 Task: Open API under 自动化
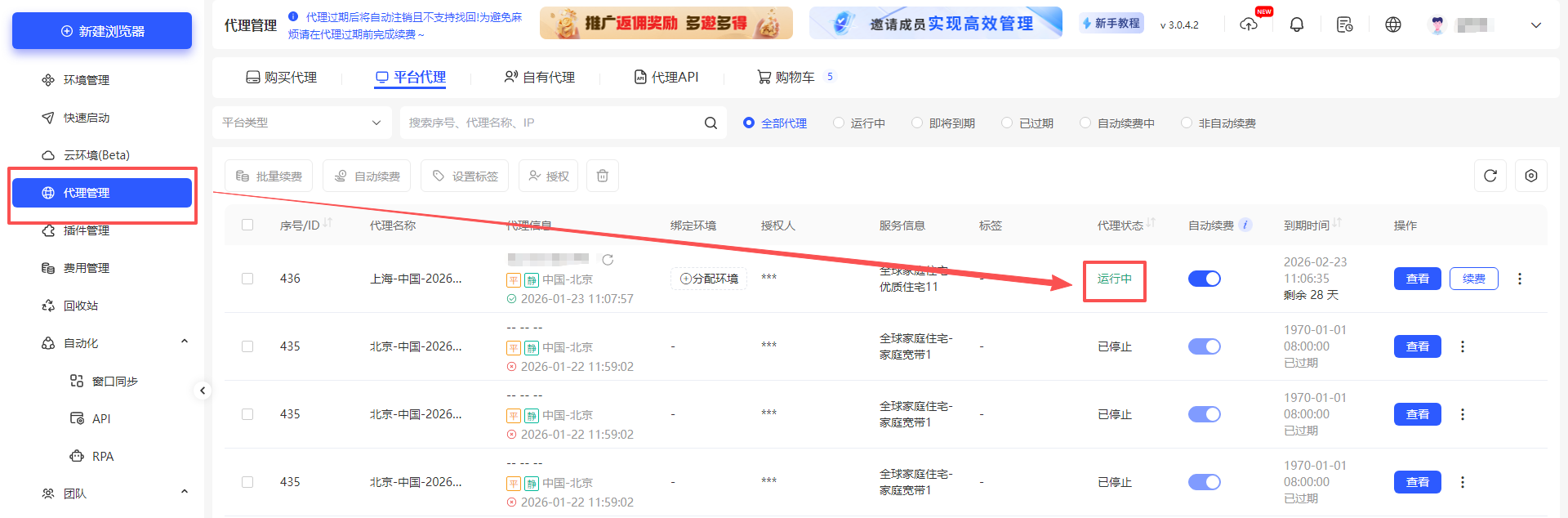(x=101, y=418)
